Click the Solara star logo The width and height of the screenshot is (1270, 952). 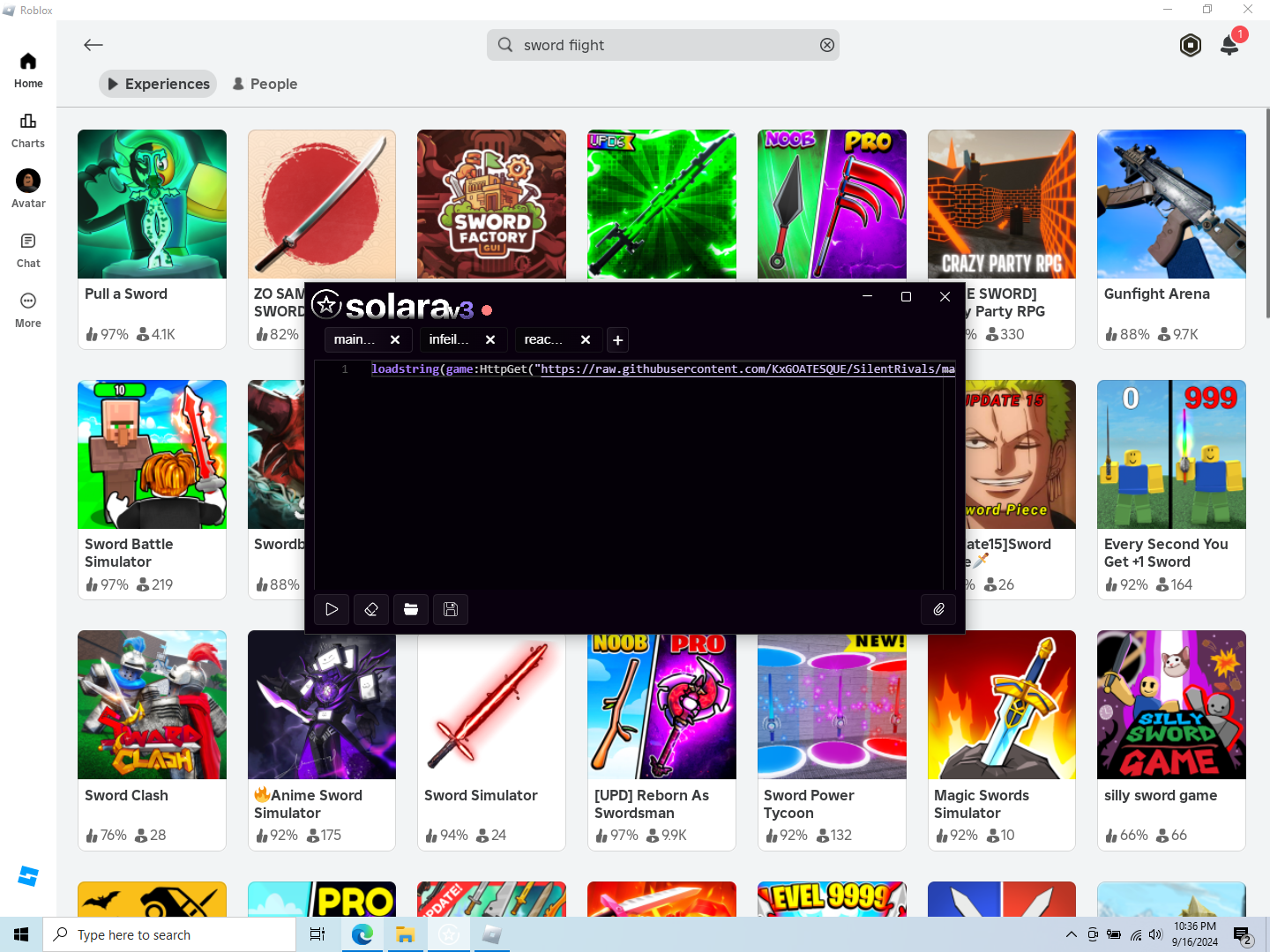click(x=326, y=304)
